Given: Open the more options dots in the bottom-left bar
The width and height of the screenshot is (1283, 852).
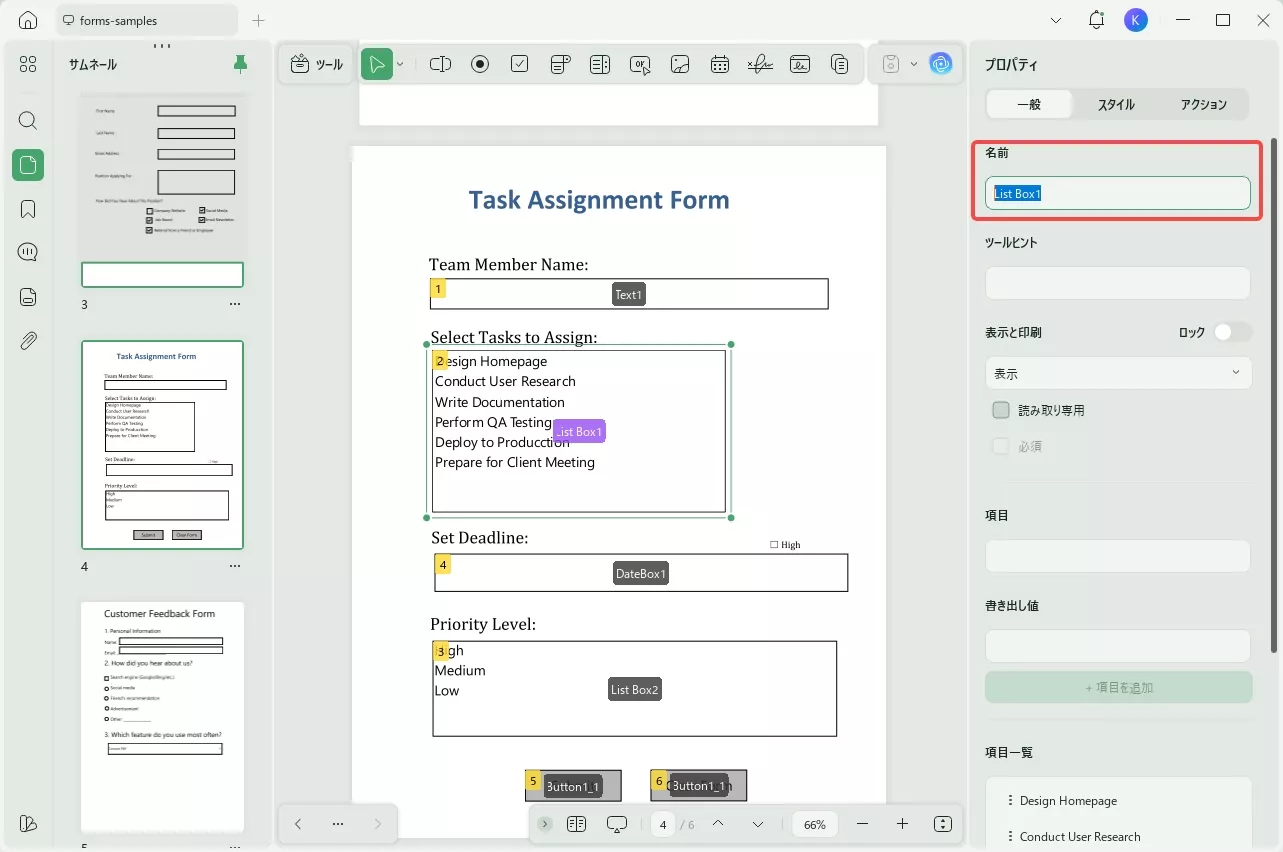Looking at the screenshot, I should coord(338,824).
